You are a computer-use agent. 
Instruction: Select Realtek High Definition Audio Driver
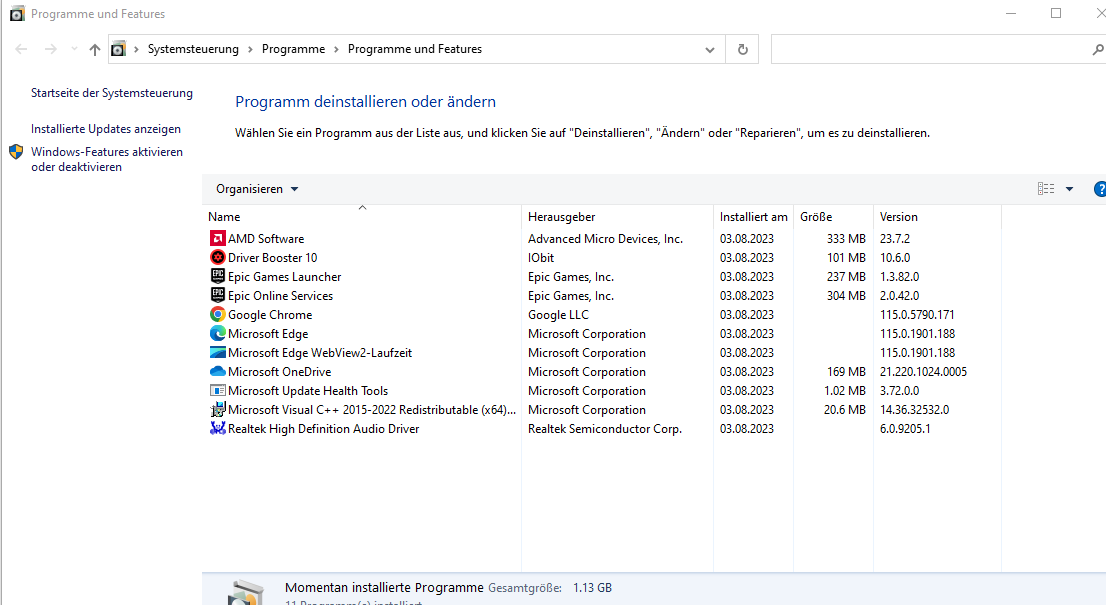323,429
